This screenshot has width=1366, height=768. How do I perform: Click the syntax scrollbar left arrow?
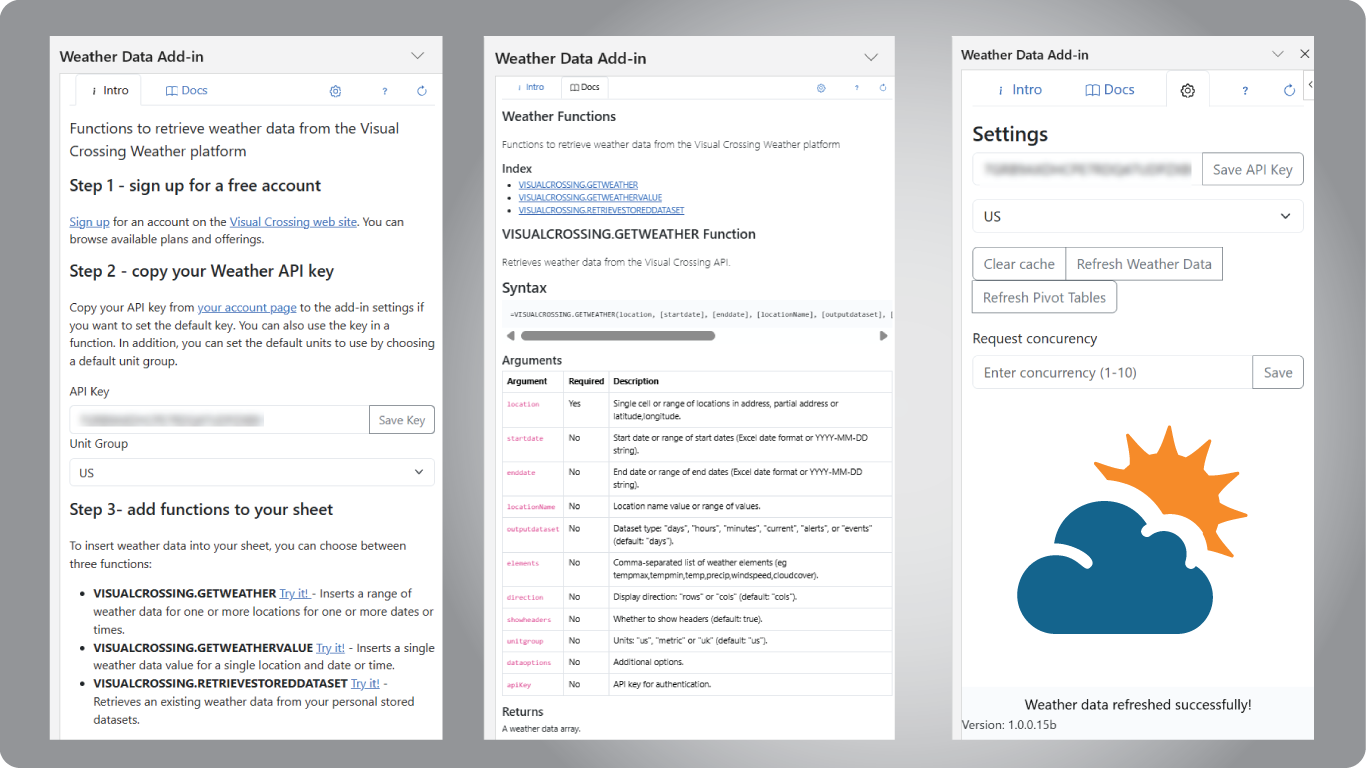pos(510,336)
